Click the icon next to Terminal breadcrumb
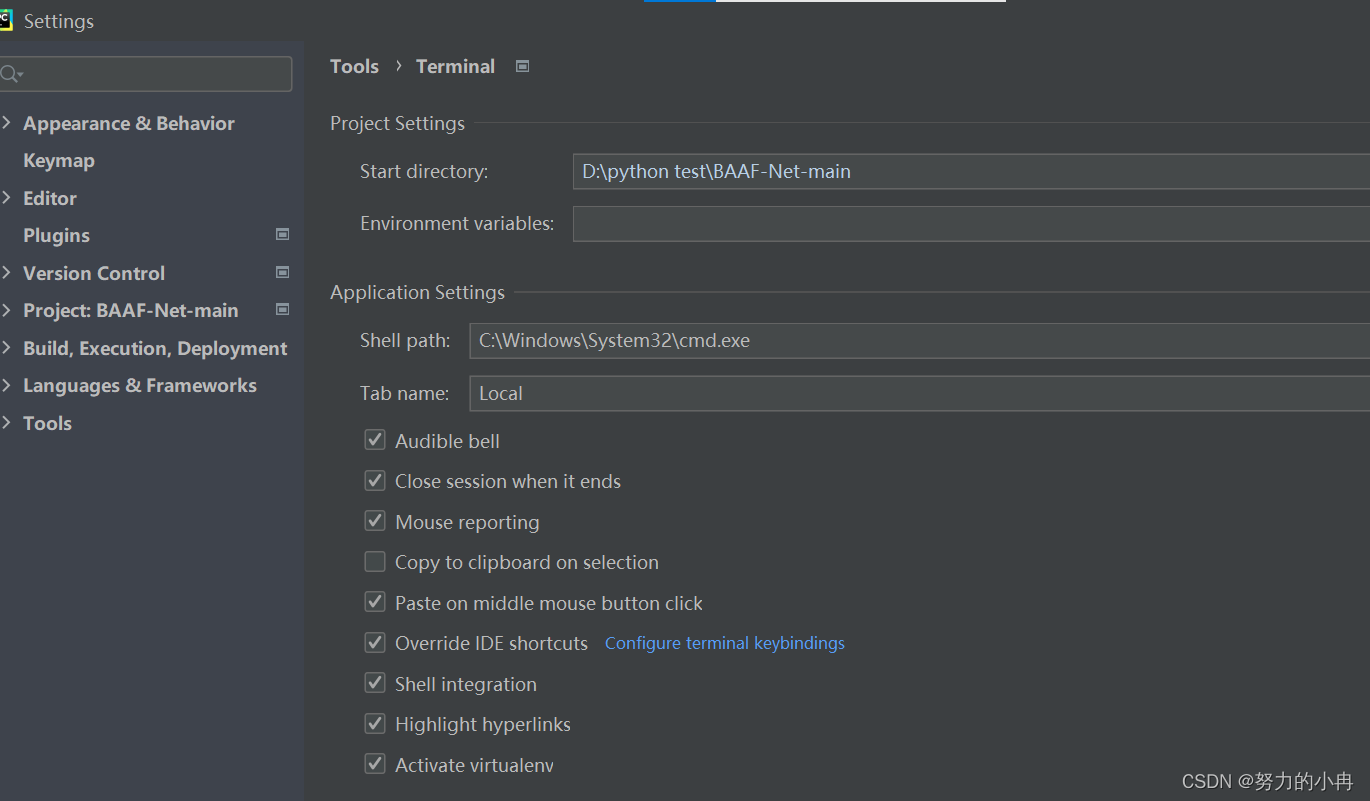The width and height of the screenshot is (1370, 801). pyautogui.click(x=522, y=66)
